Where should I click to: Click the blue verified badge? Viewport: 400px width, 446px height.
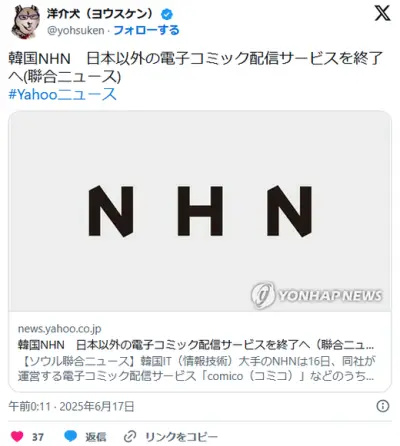167,14
